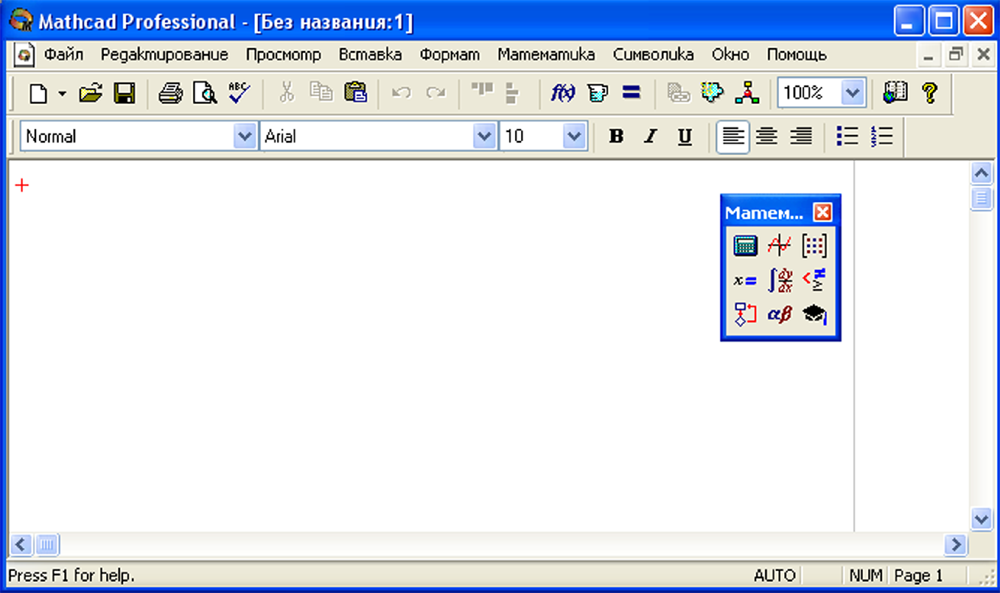
Task: Open the Символика menu
Action: 653,55
